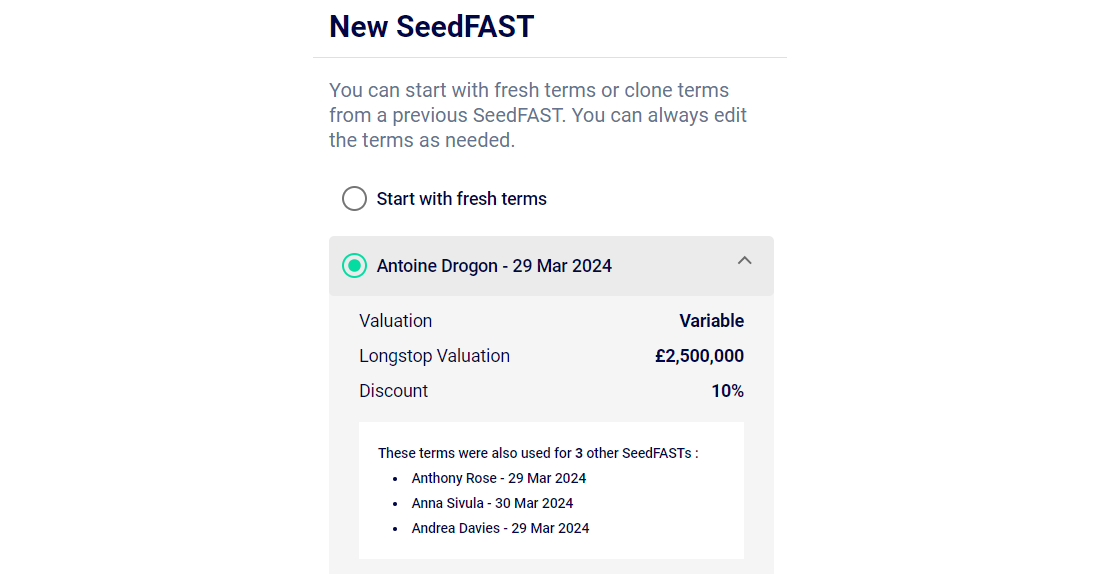
Task: Click "Anthony Rose - 29 Mar 2024" list entry
Action: tap(499, 478)
